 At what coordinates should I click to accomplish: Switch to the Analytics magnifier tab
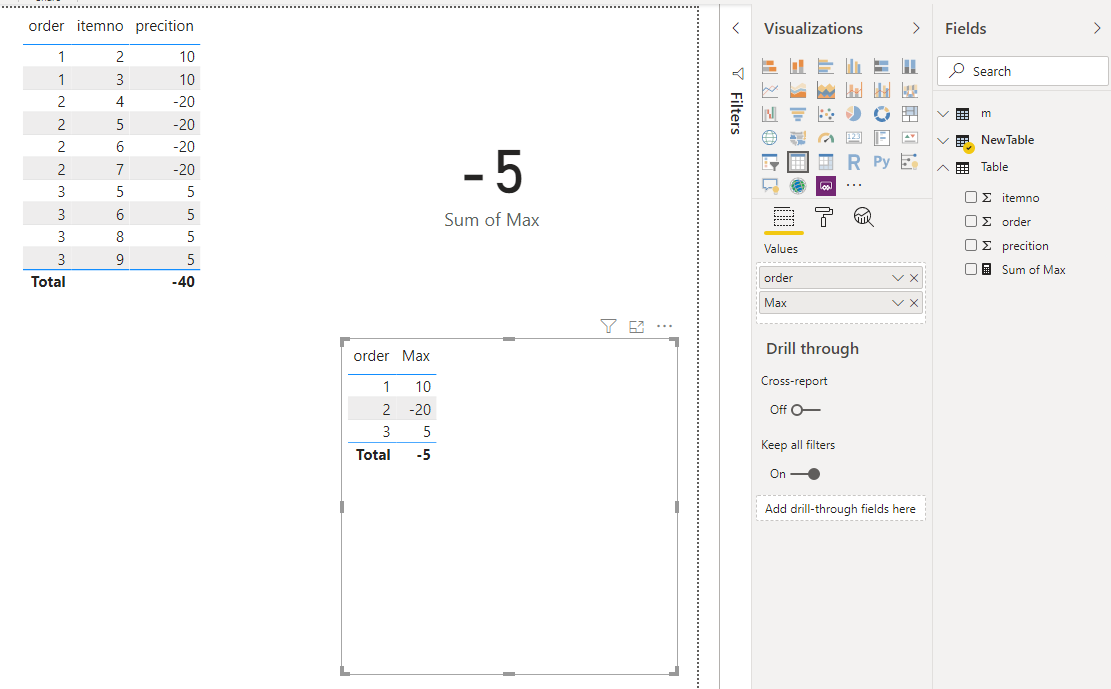point(863,217)
